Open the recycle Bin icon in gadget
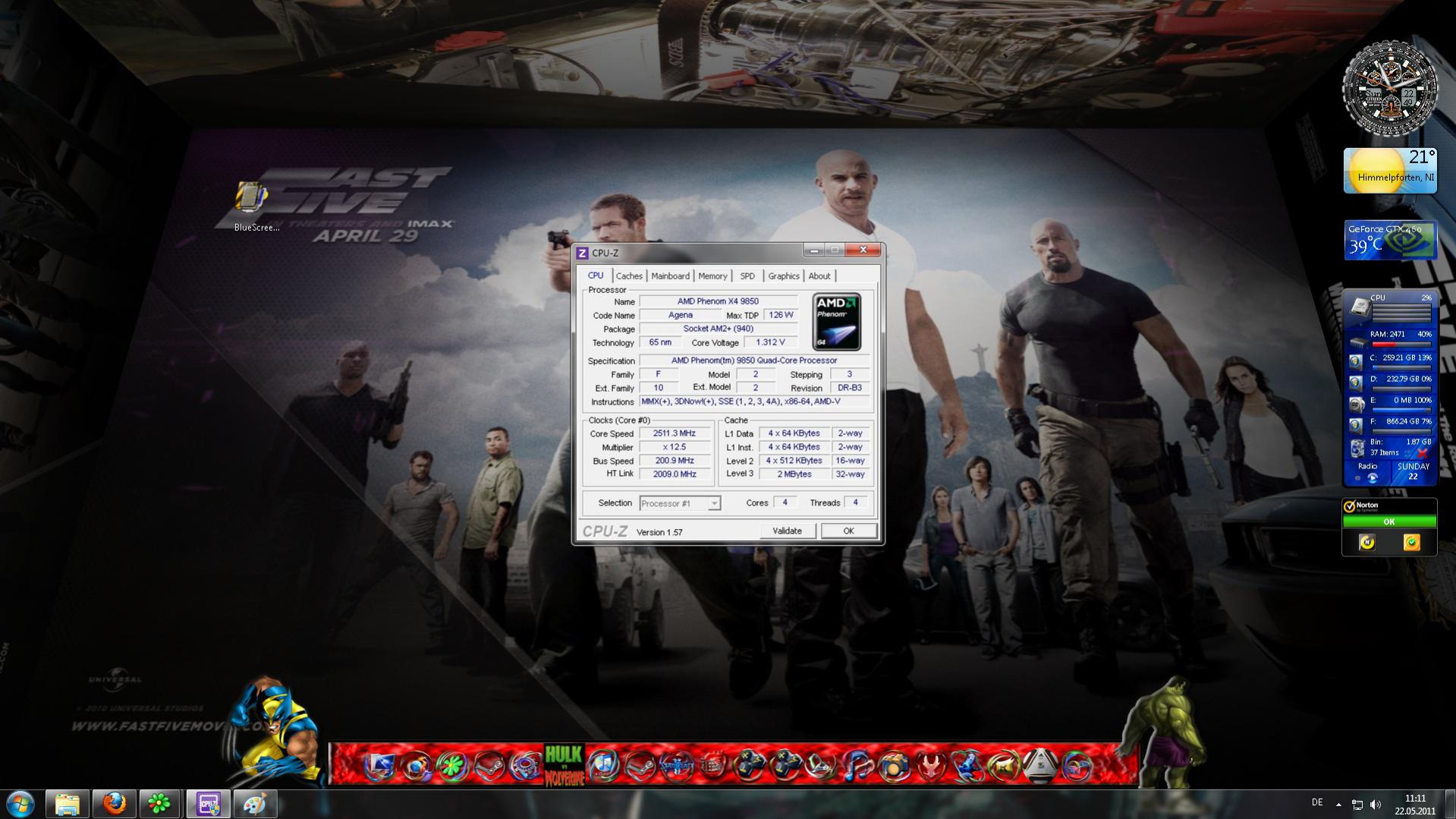 1357,448
